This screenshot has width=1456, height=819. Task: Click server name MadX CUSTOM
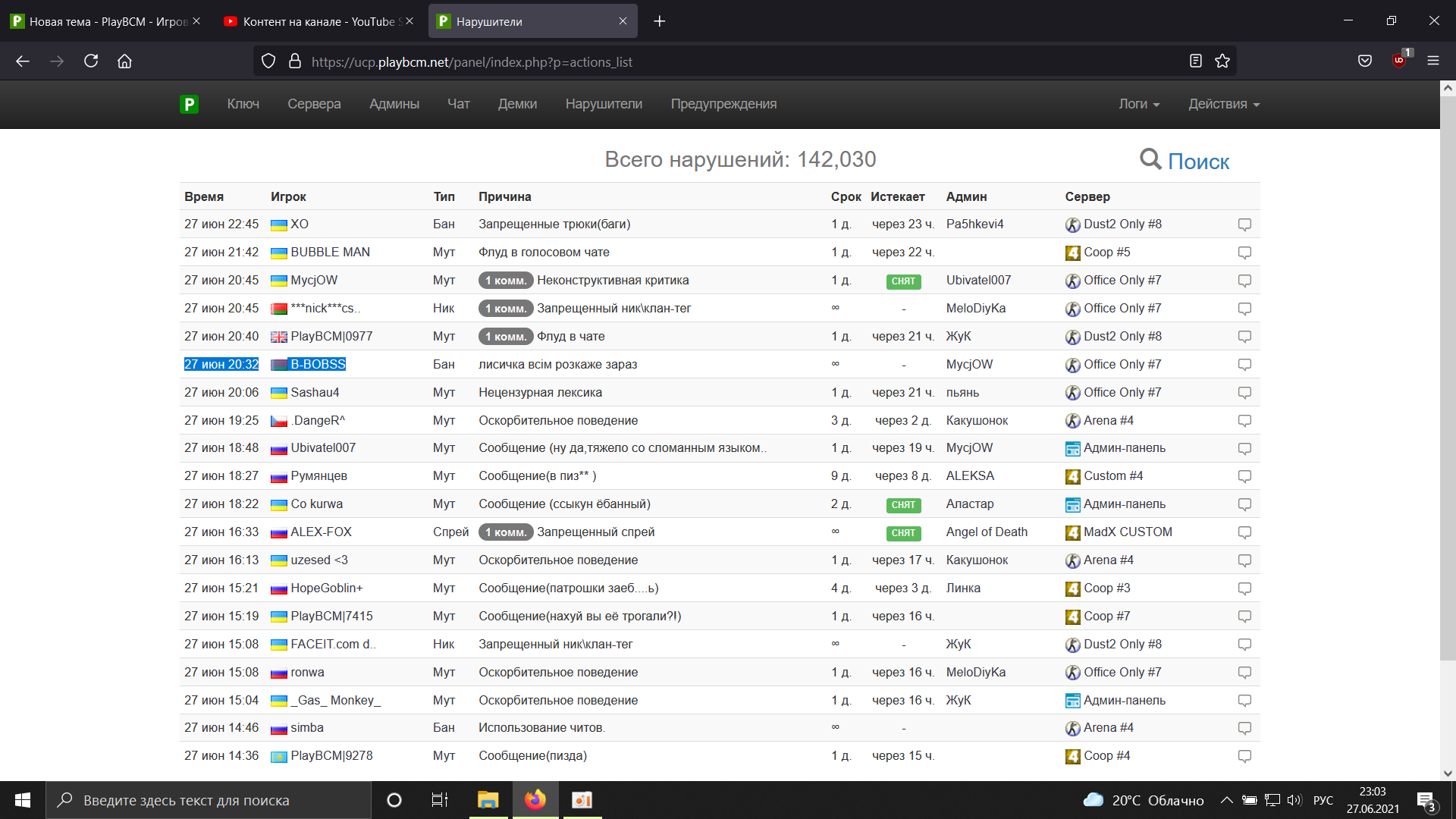1128,532
